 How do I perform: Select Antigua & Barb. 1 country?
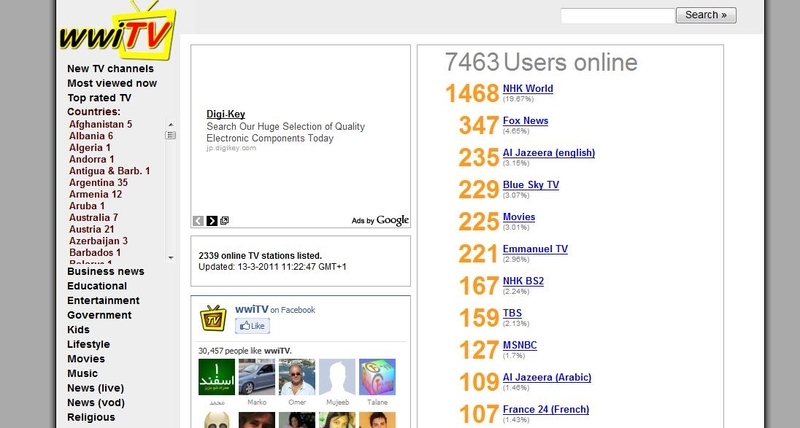click(x=110, y=171)
